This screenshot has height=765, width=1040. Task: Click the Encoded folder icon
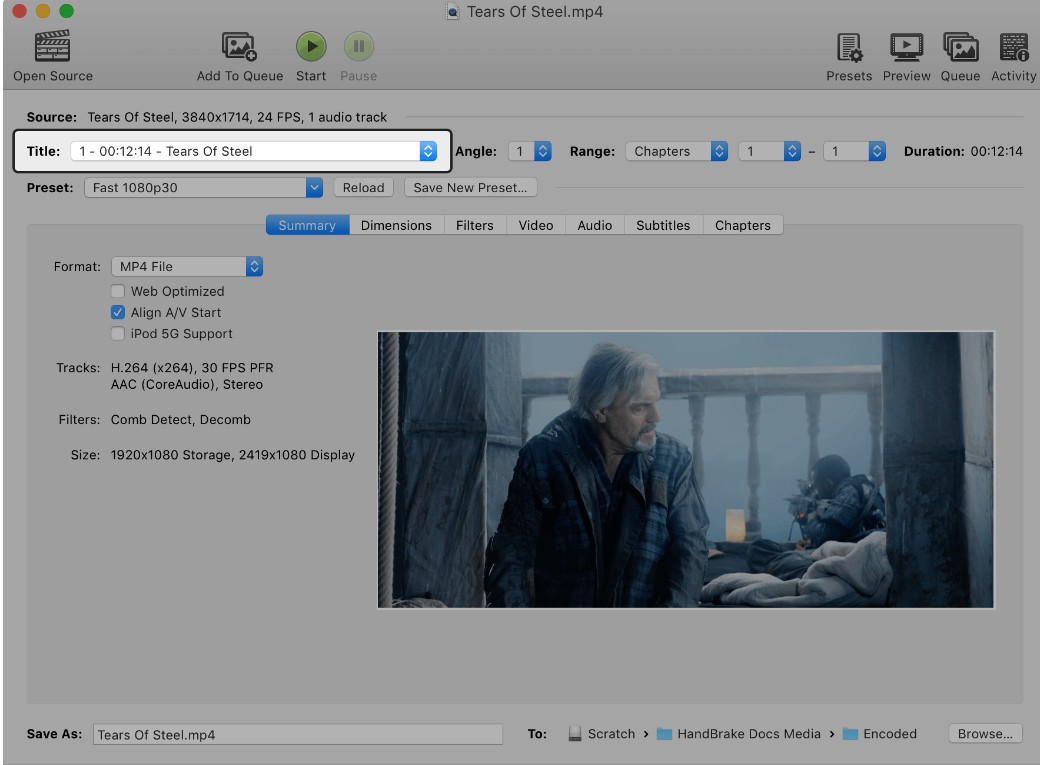click(x=850, y=734)
